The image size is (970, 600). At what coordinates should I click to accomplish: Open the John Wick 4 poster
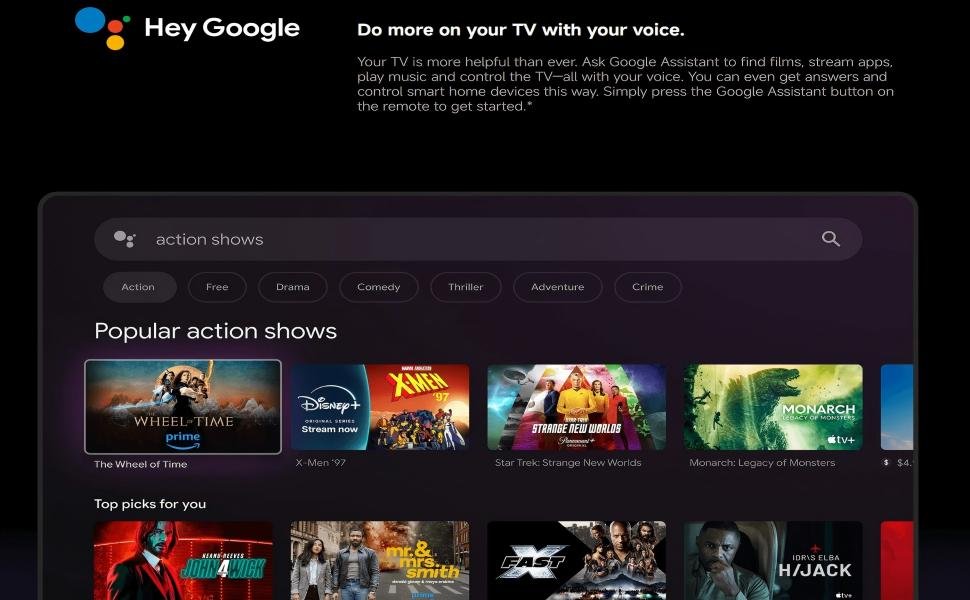pyautogui.click(x=183, y=560)
